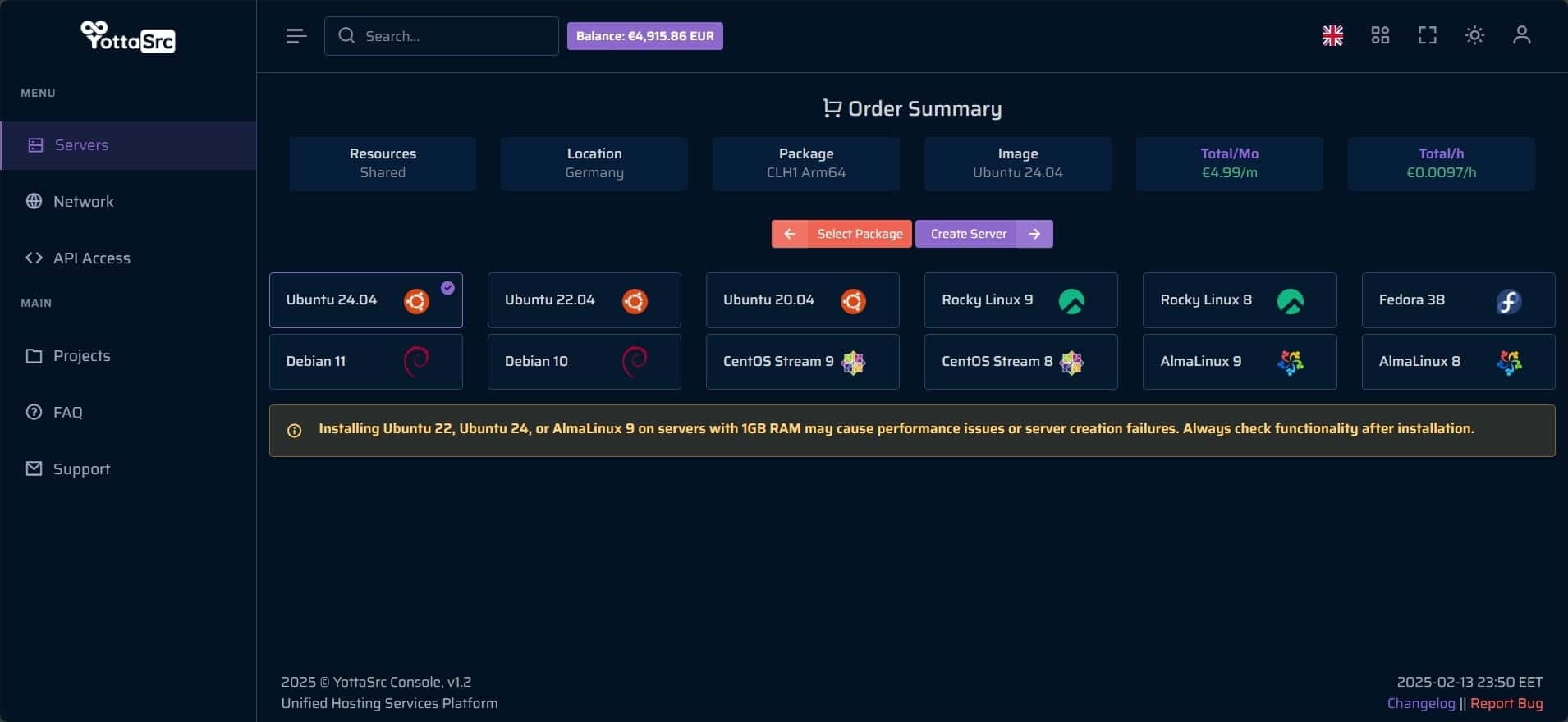Select Fedora 38 image label
This screenshot has width=1568, height=722.
[x=1412, y=299]
